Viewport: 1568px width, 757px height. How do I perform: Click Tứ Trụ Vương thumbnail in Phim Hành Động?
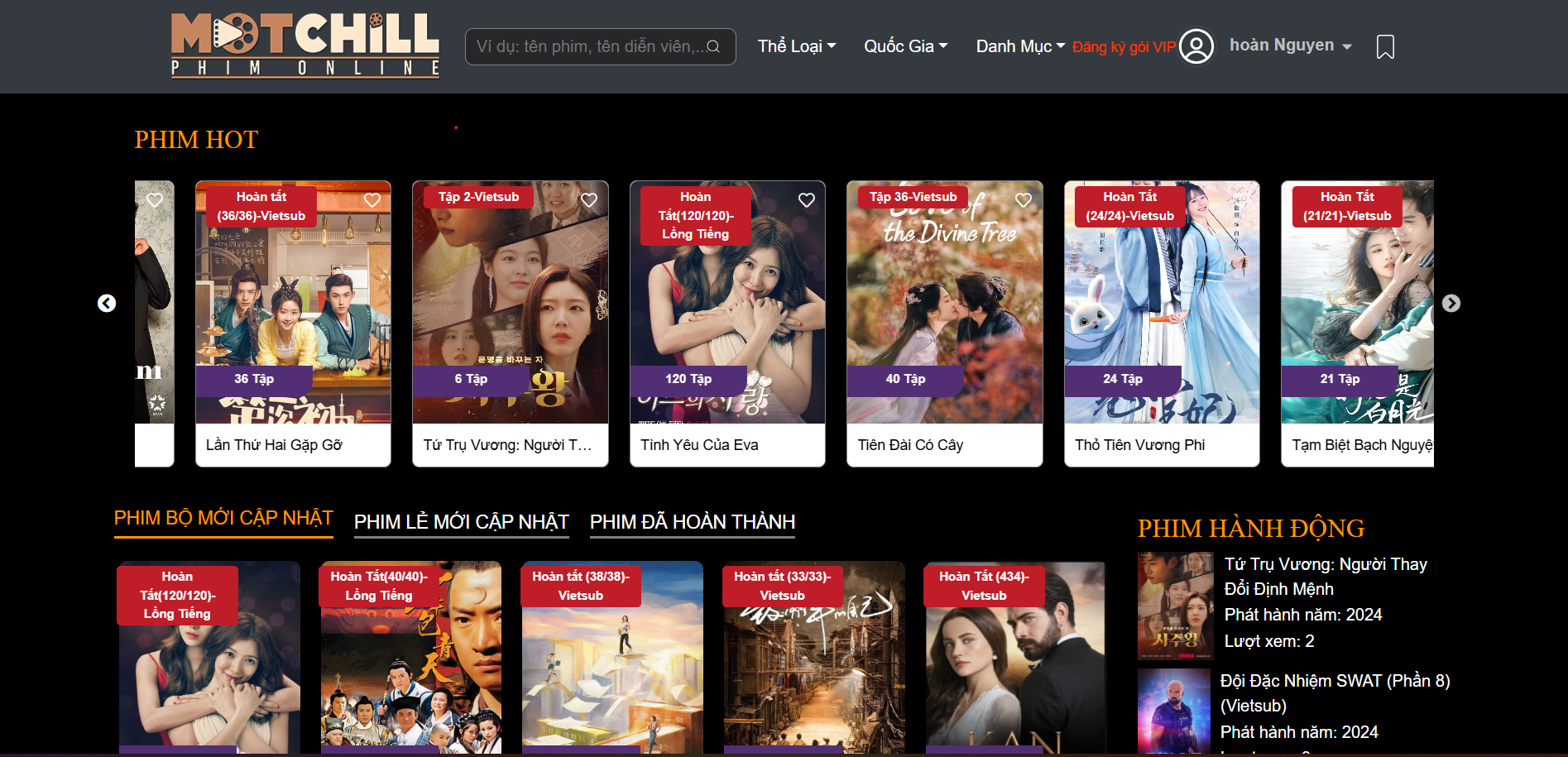coord(1175,606)
